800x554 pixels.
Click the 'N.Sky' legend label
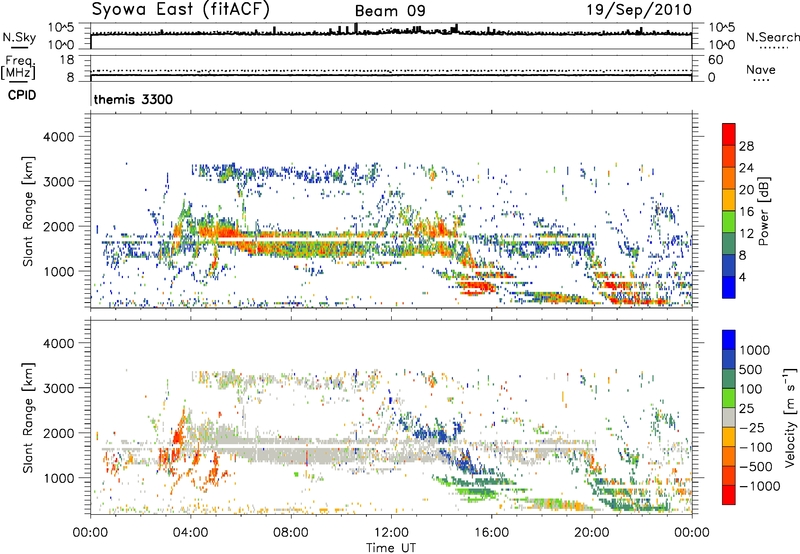(x=19, y=37)
